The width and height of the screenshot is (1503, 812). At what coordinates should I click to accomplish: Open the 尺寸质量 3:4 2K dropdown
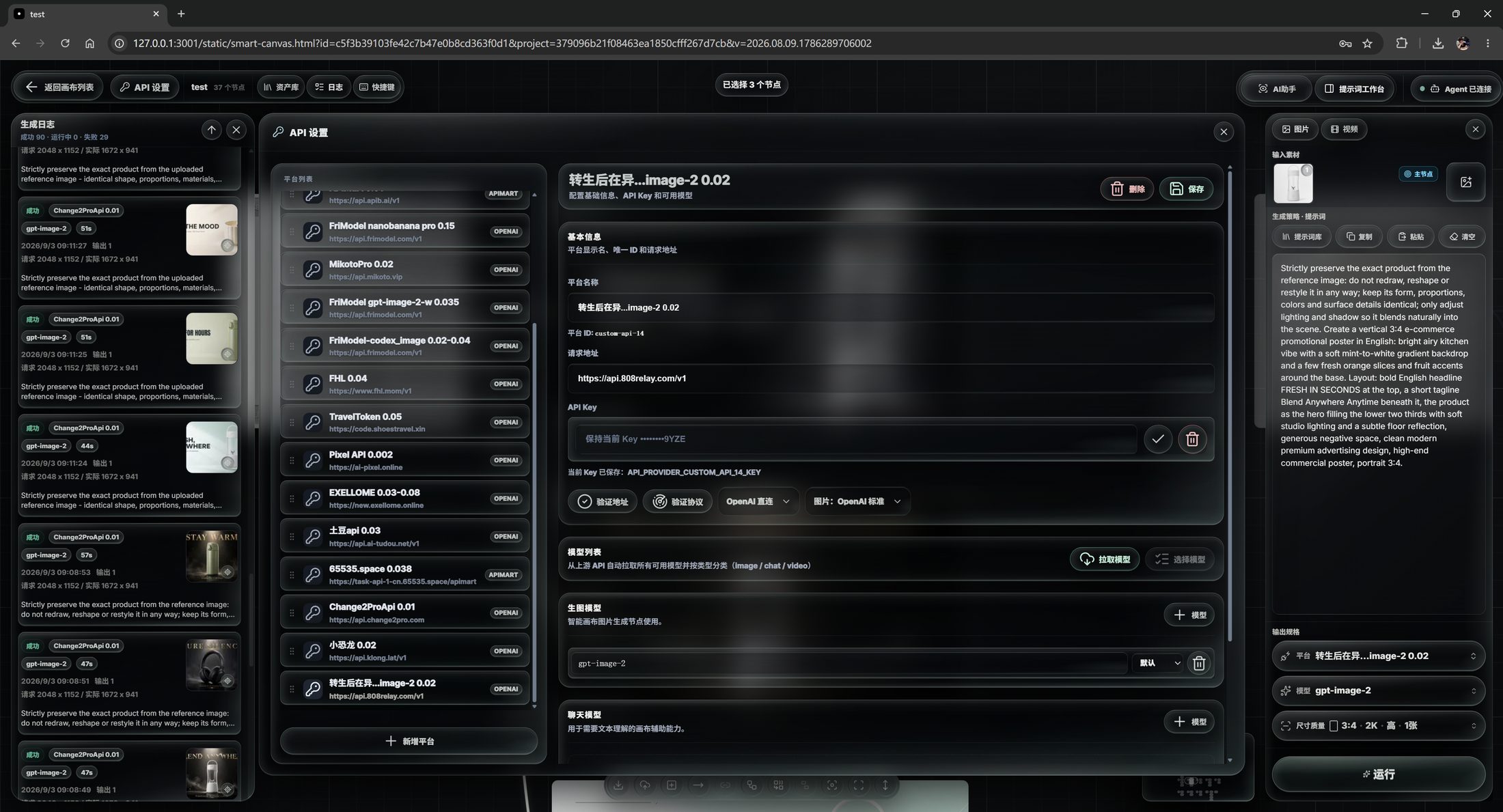(1378, 725)
